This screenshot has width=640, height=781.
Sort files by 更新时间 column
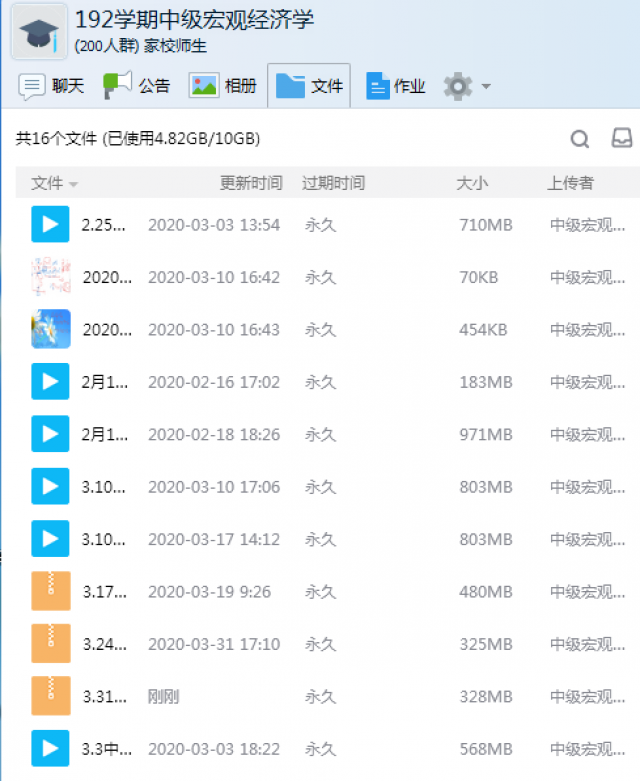(251, 183)
